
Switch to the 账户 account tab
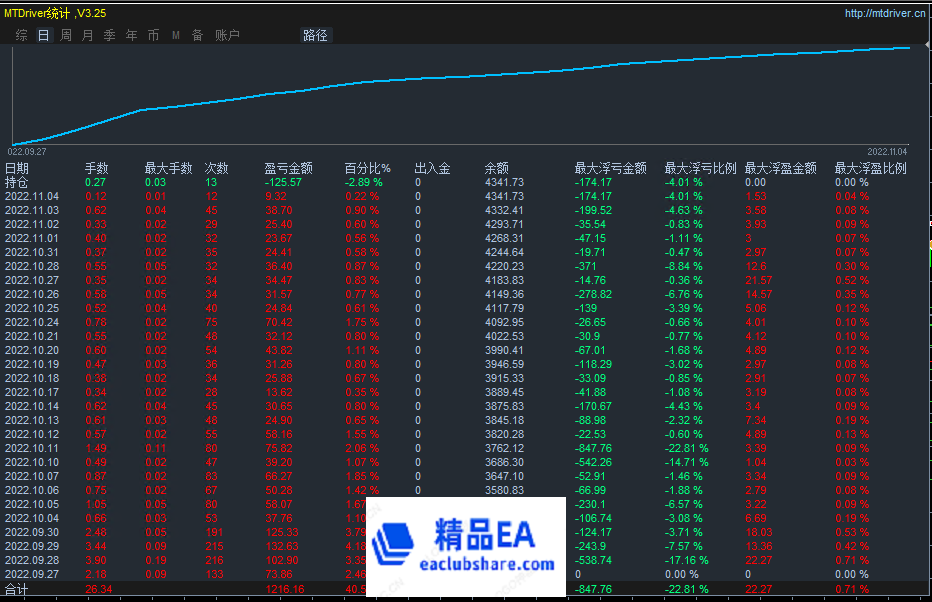point(227,35)
